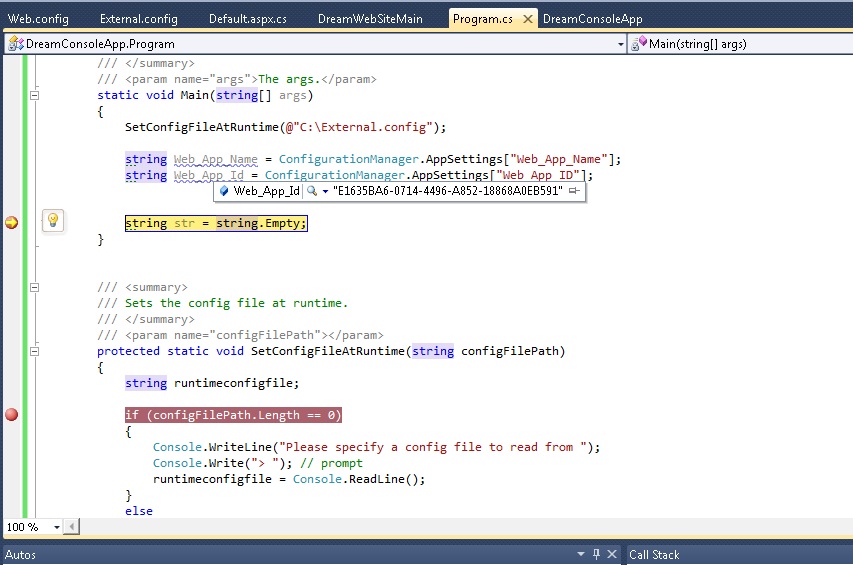The height and width of the screenshot is (565, 853).
Task: Open the 100 % zoom level dropdown
Action: (56, 527)
